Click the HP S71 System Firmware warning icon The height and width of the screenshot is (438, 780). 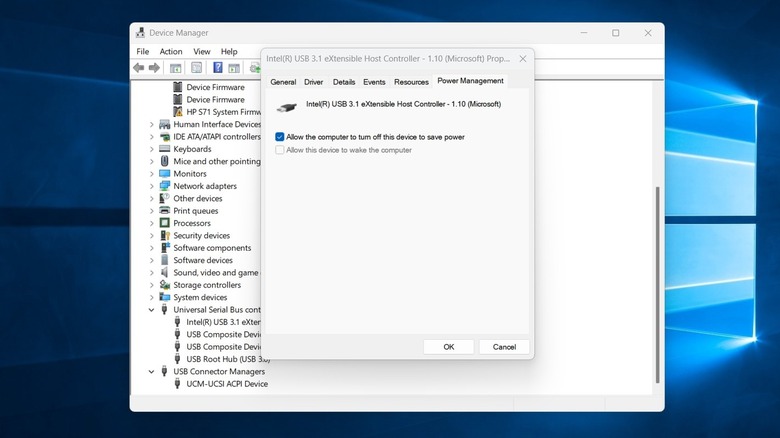pyautogui.click(x=178, y=111)
